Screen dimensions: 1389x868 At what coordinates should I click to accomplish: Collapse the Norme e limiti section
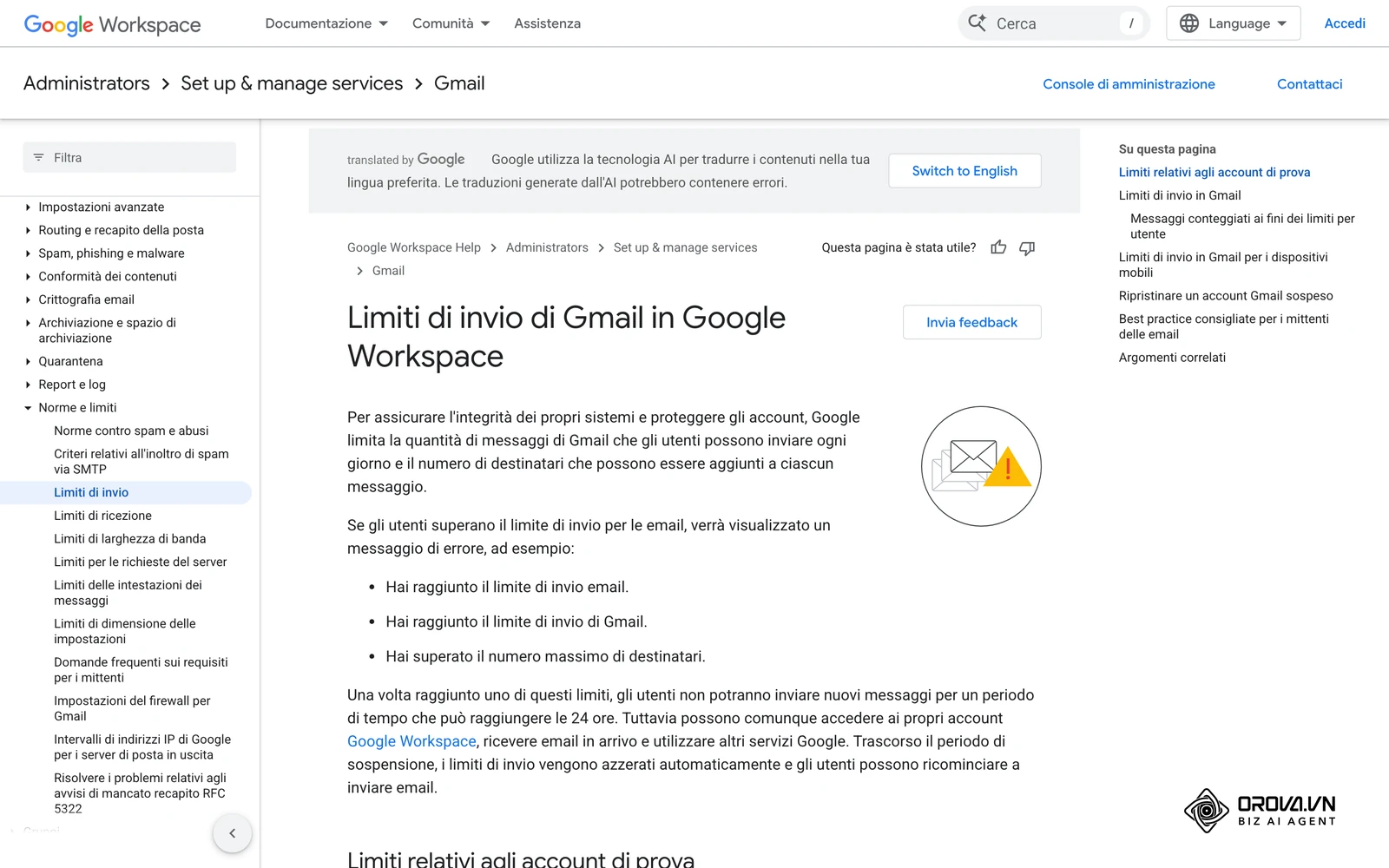point(28,408)
